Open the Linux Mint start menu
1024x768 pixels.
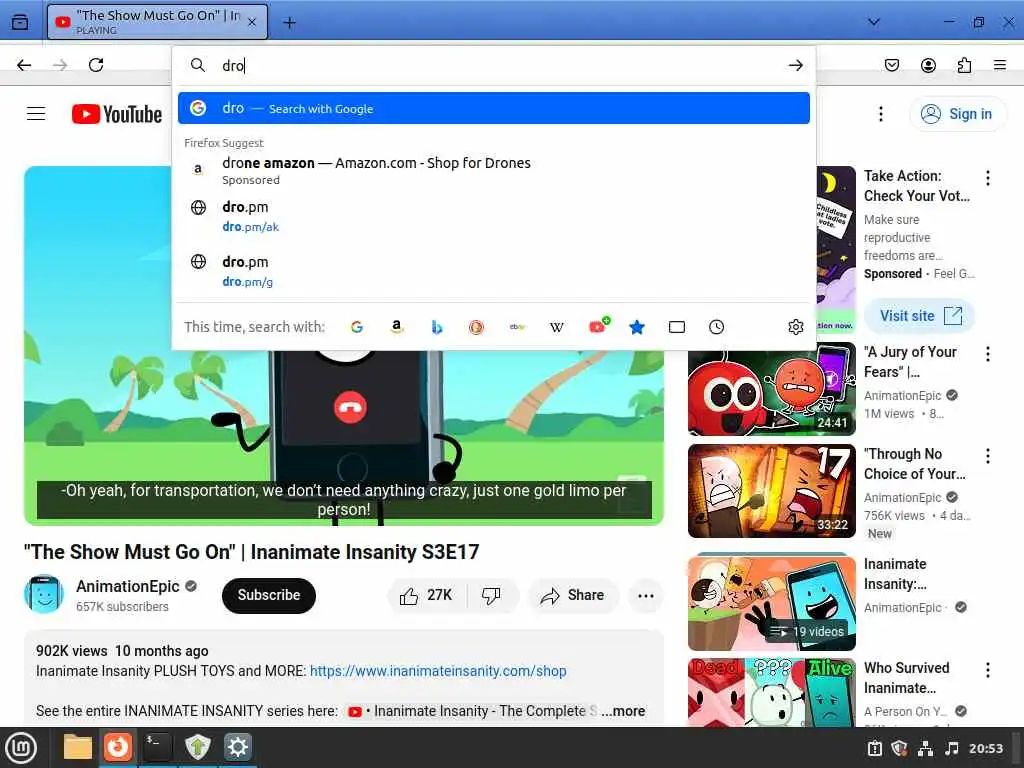[21, 748]
